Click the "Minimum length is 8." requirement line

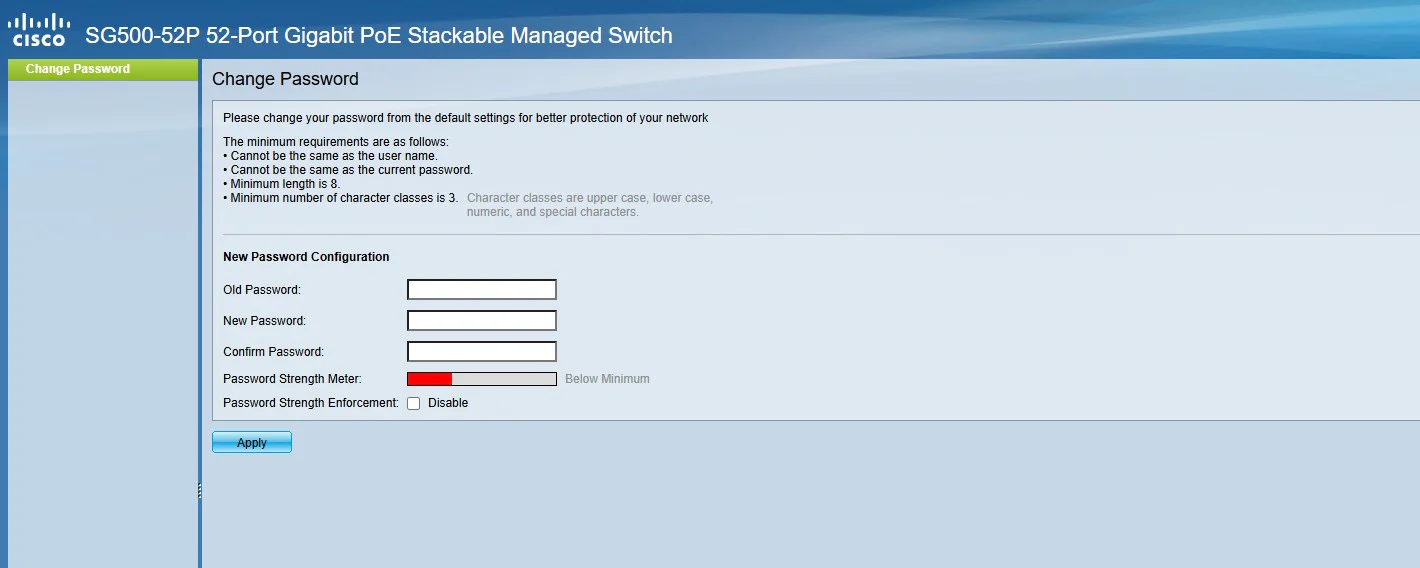[x=281, y=184]
